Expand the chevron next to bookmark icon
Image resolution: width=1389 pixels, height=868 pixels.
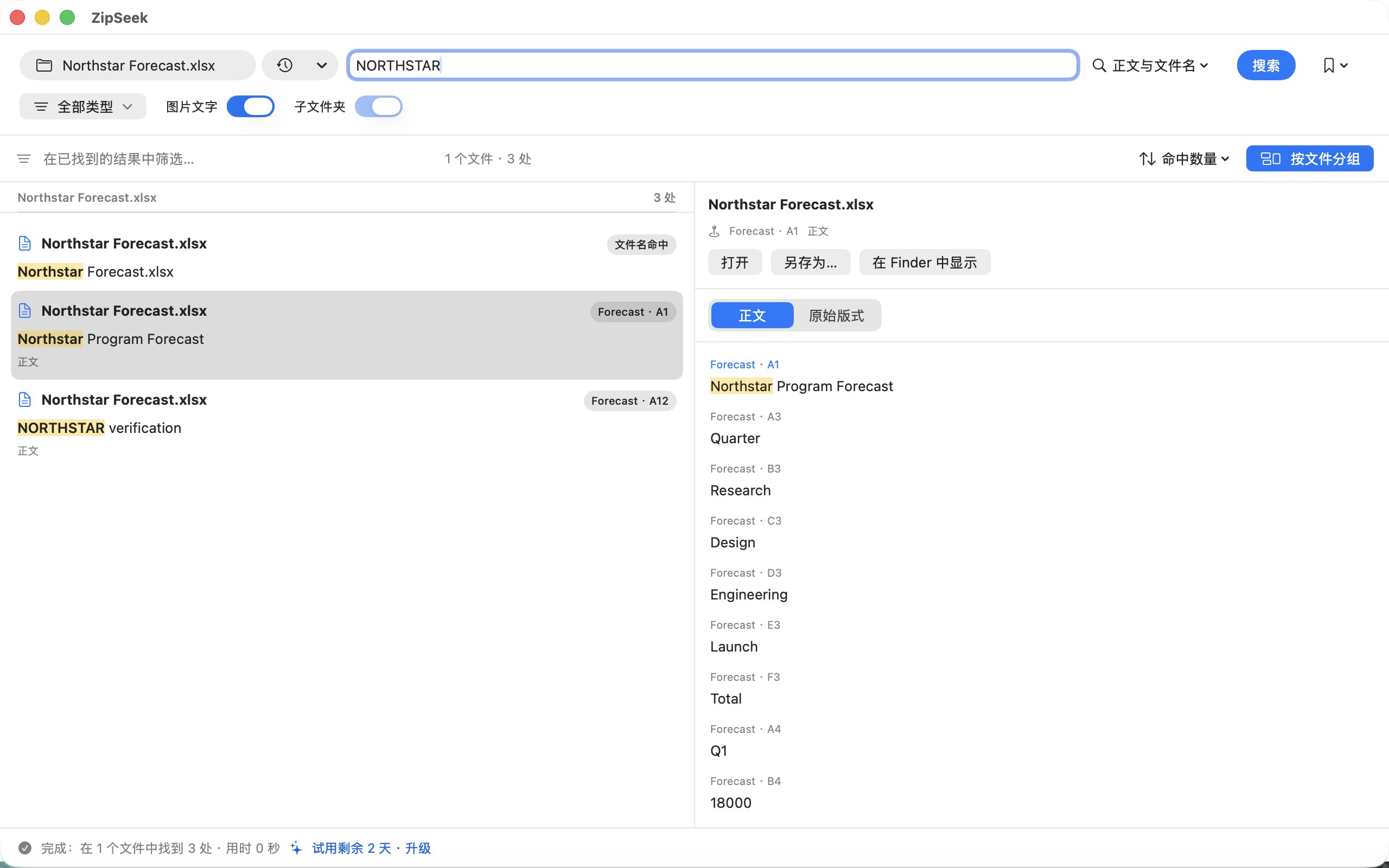[1343, 66]
